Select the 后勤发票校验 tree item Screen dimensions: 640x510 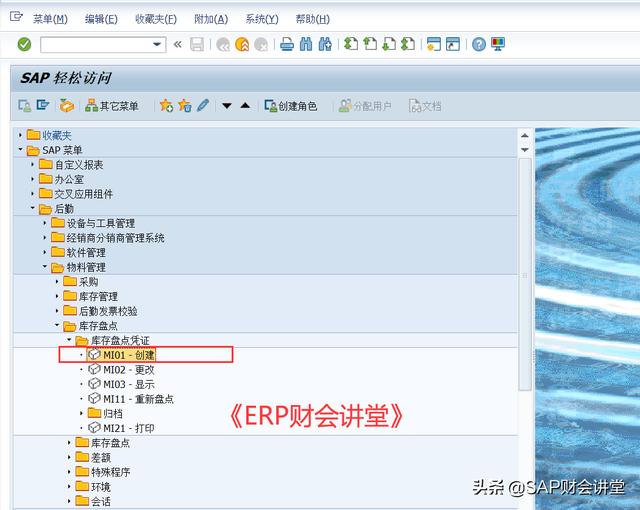(x=108, y=311)
